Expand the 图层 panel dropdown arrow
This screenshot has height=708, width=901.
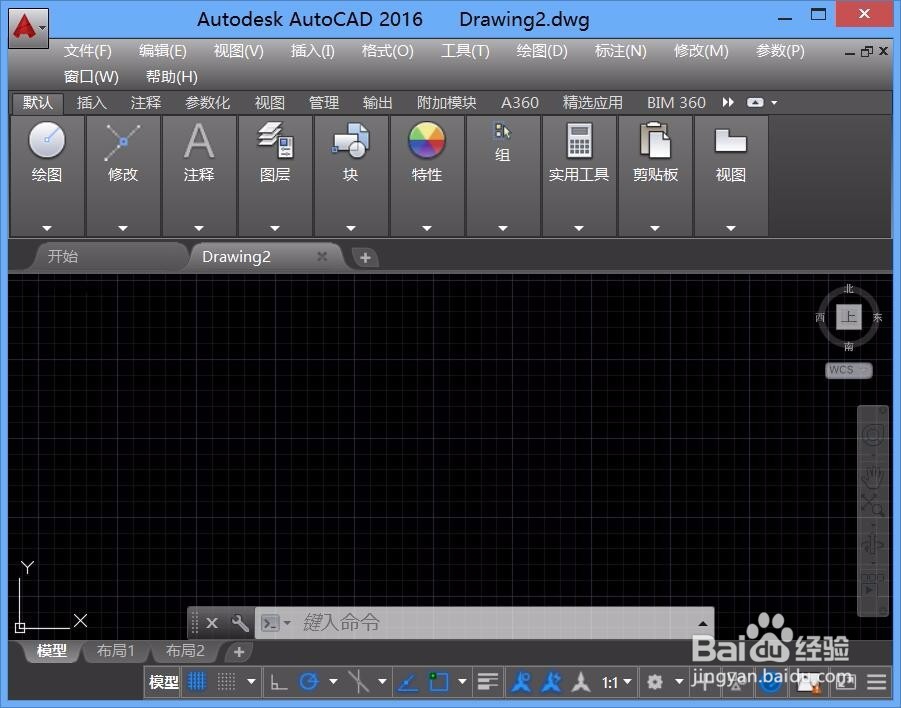click(275, 228)
